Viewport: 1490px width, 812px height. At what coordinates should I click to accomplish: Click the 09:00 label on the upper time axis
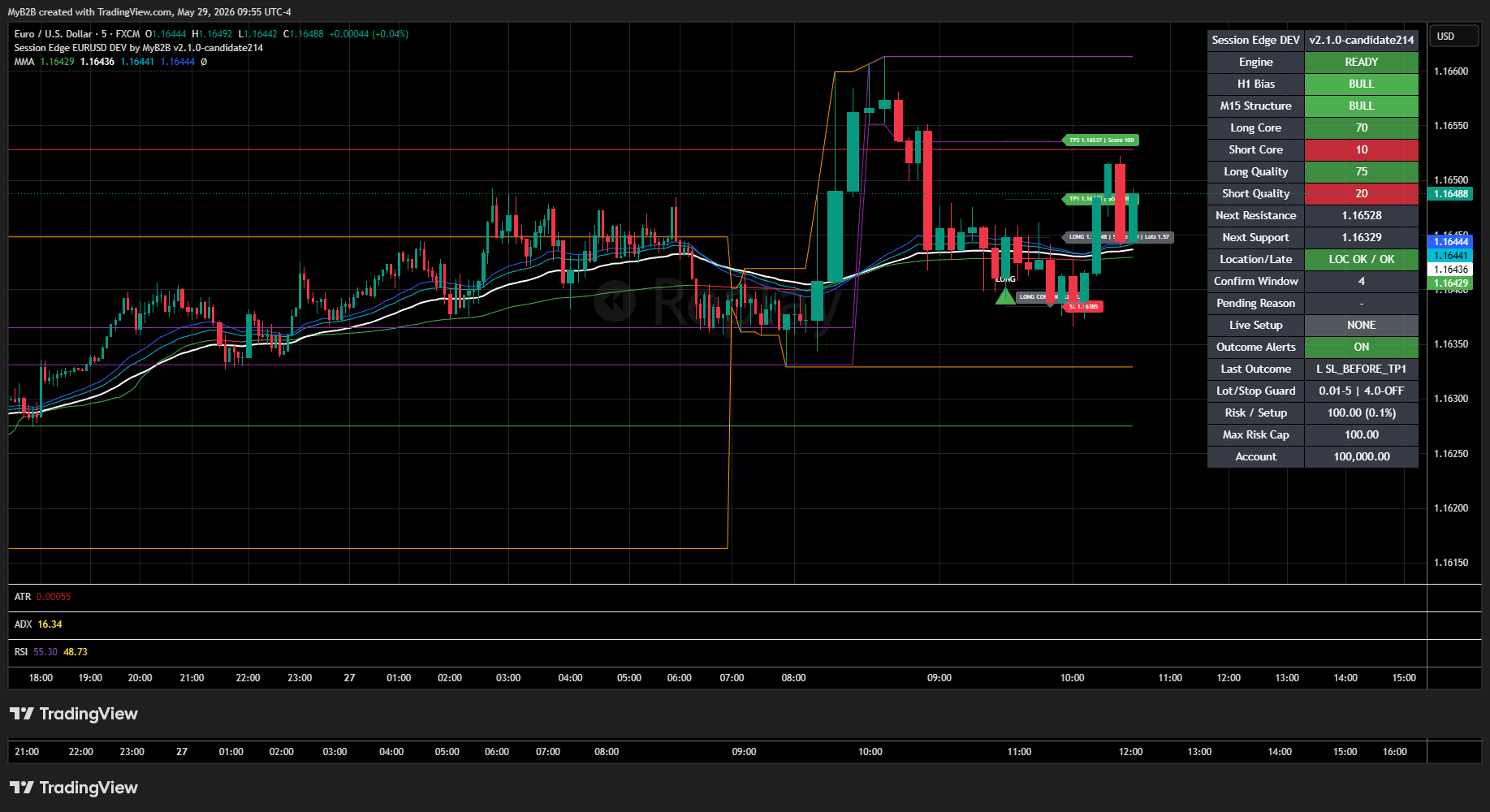[939, 678]
